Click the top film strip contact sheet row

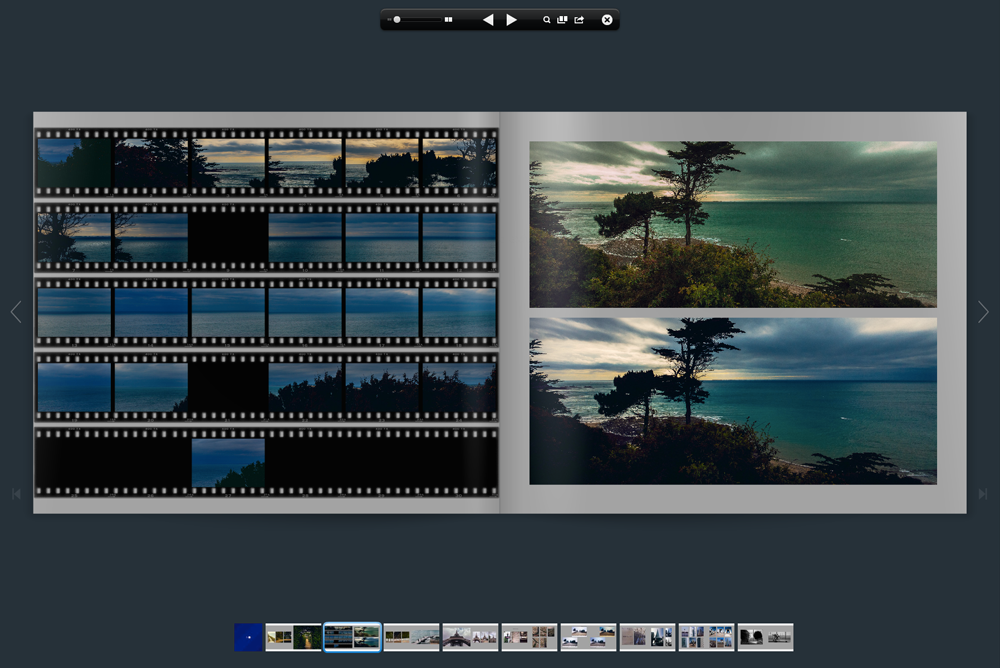pyautogui.click(x=266, y=162)
